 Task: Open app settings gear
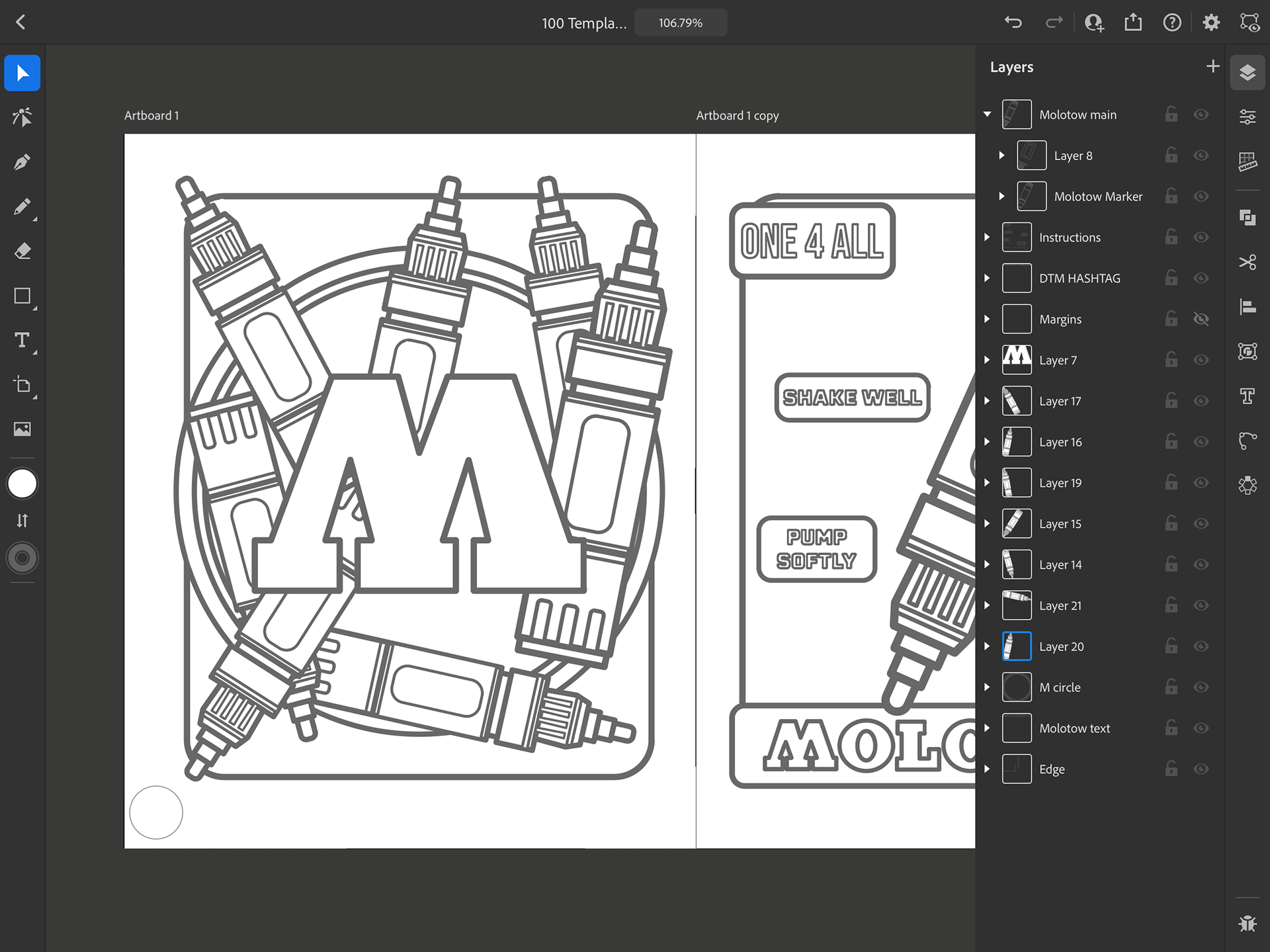(x=1211, y=22)
